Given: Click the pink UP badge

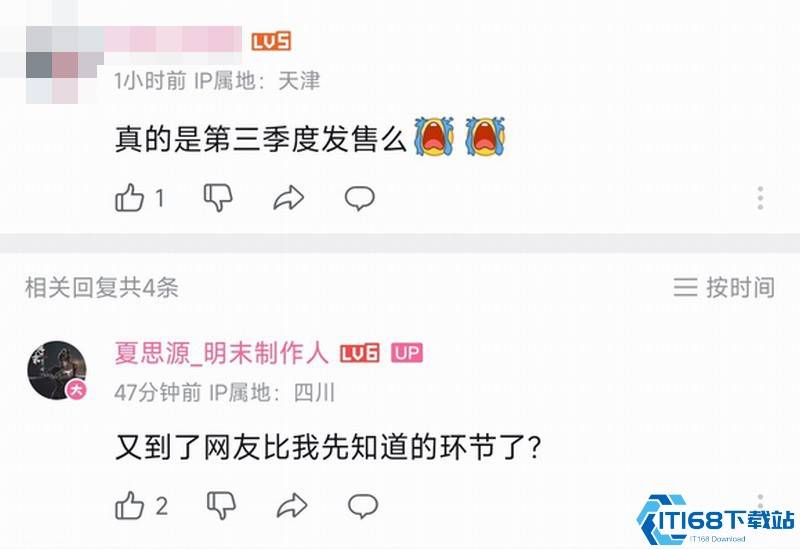Looking at the screenshot, I should (407, 353).
